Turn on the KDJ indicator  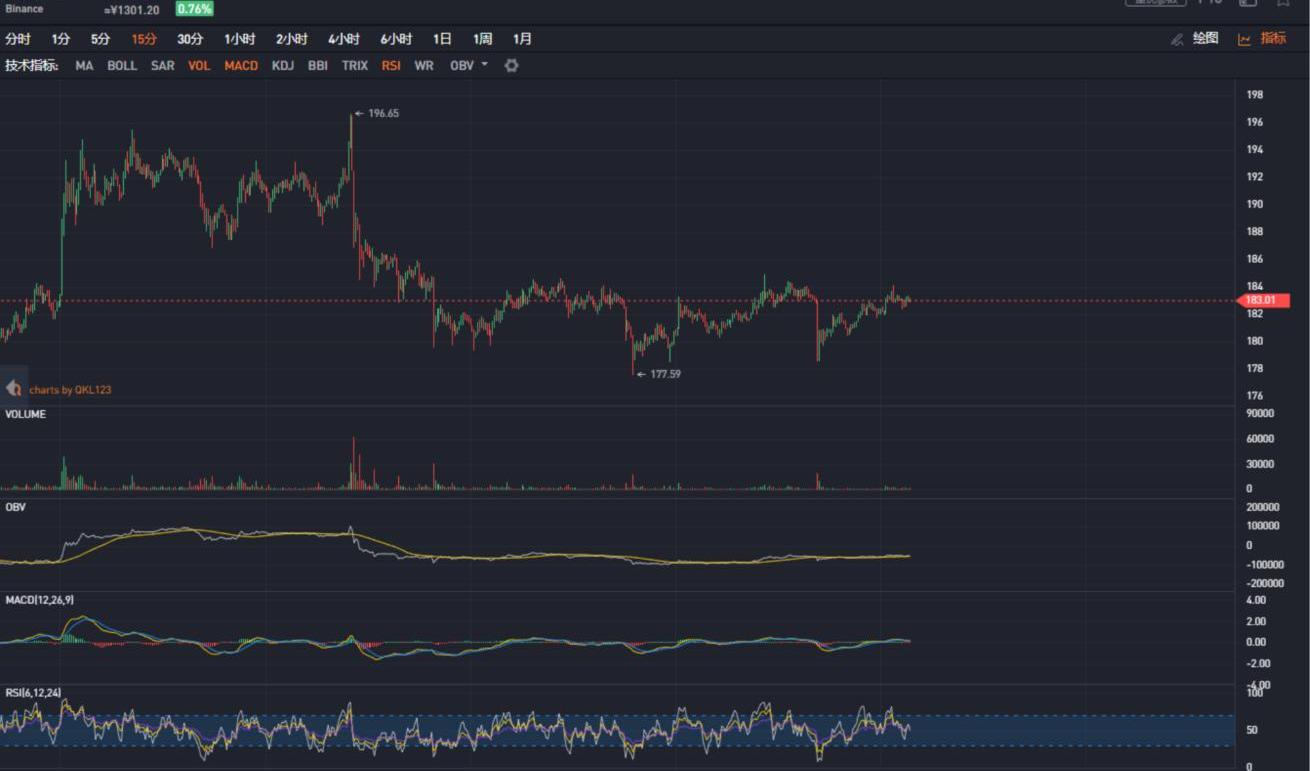[x=283, y=66]
